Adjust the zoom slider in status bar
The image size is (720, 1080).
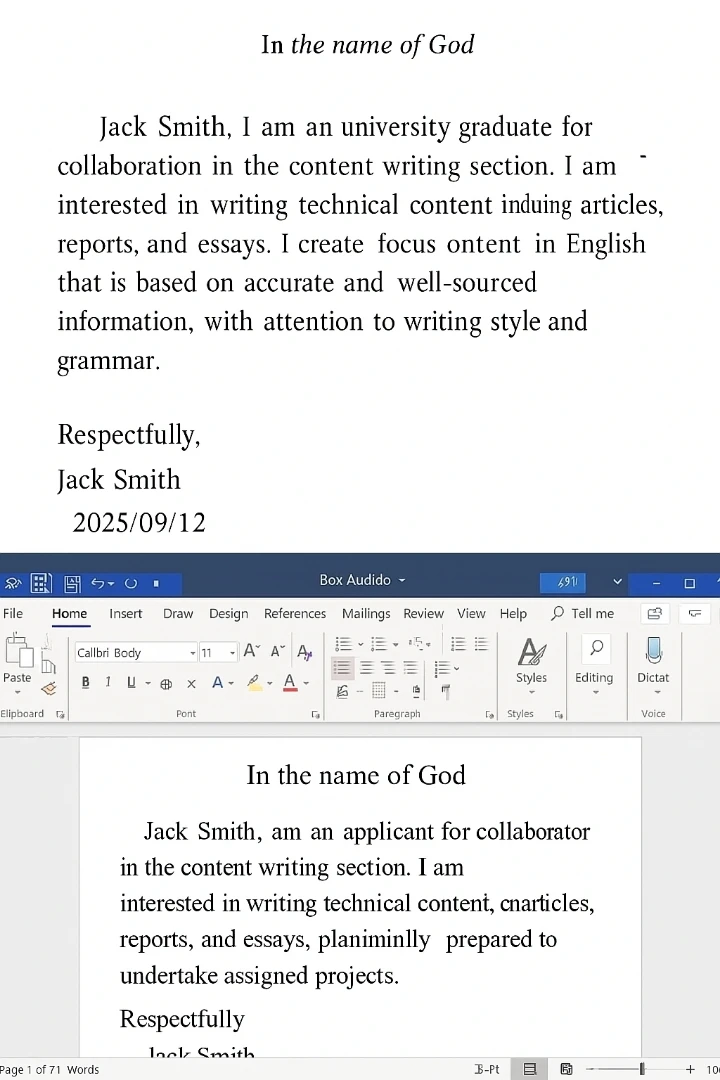[642, 1069]
